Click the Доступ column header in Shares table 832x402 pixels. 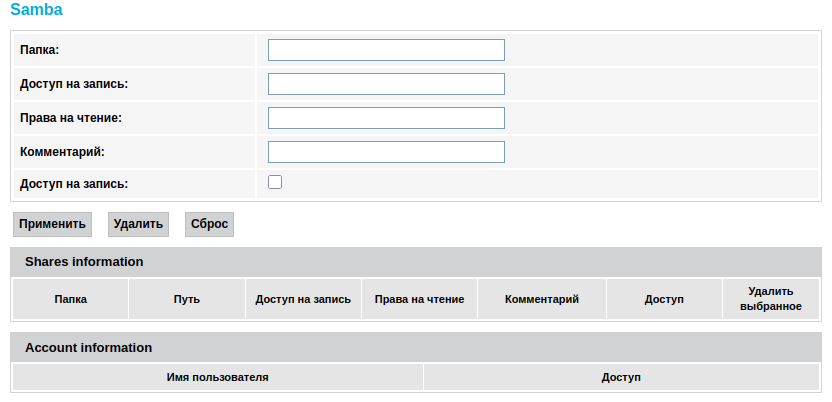(x=664, y=299)
